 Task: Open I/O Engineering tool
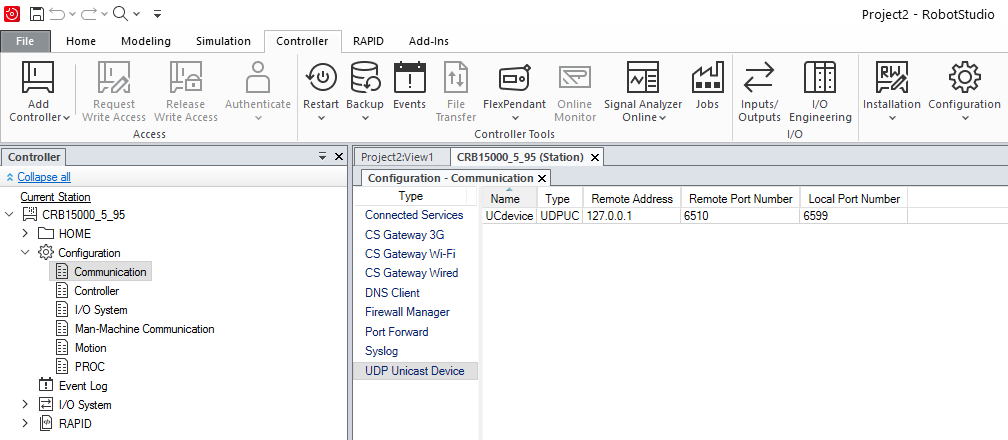point(819,78)
